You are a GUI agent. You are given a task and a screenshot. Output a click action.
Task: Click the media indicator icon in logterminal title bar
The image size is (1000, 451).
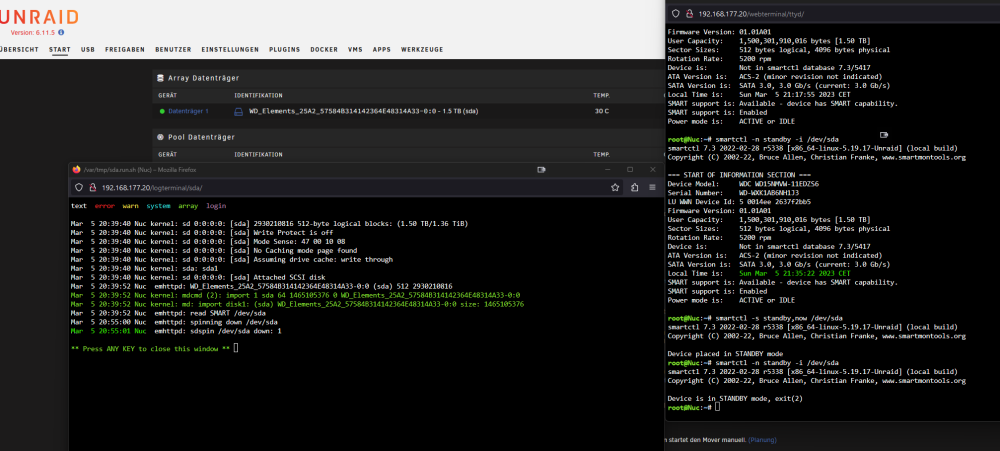[541, 170]
